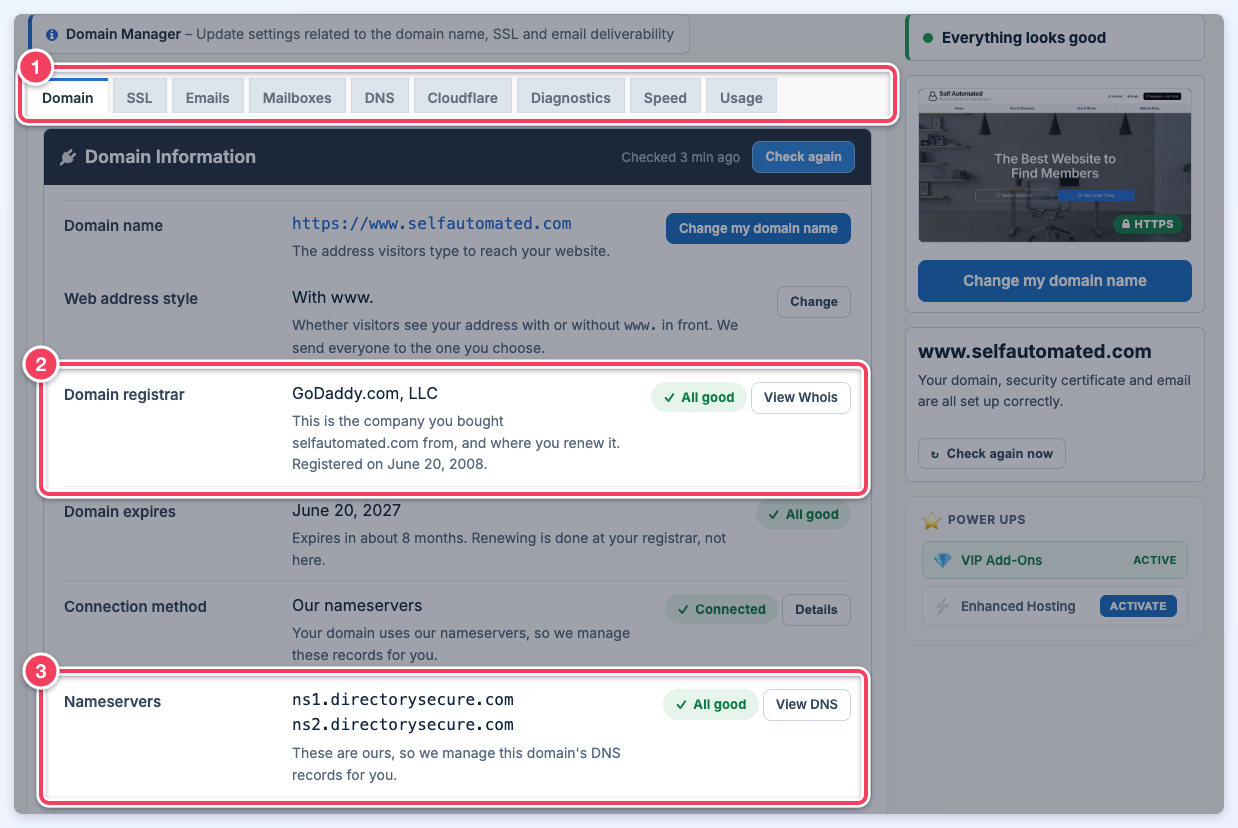Click the Connected status badge

click(721, 609)
